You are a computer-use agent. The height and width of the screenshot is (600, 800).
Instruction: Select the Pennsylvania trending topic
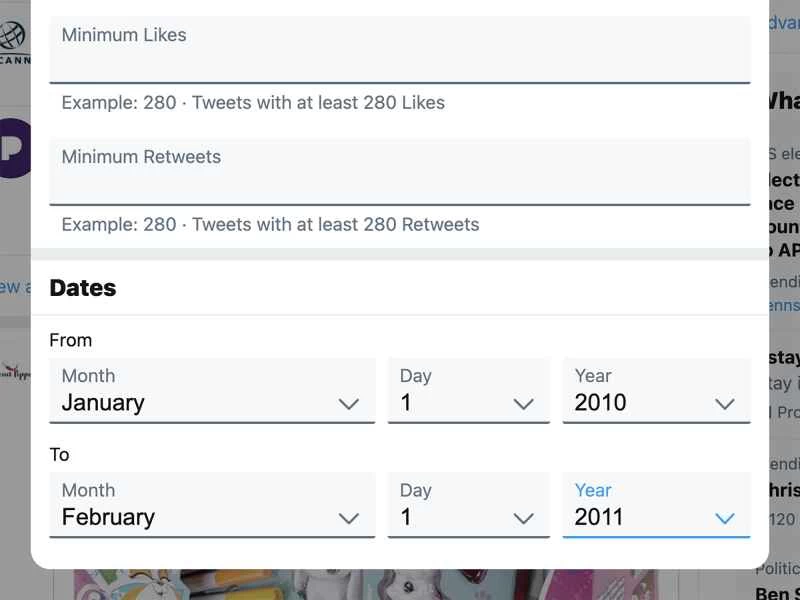click(x=787, y=305)
